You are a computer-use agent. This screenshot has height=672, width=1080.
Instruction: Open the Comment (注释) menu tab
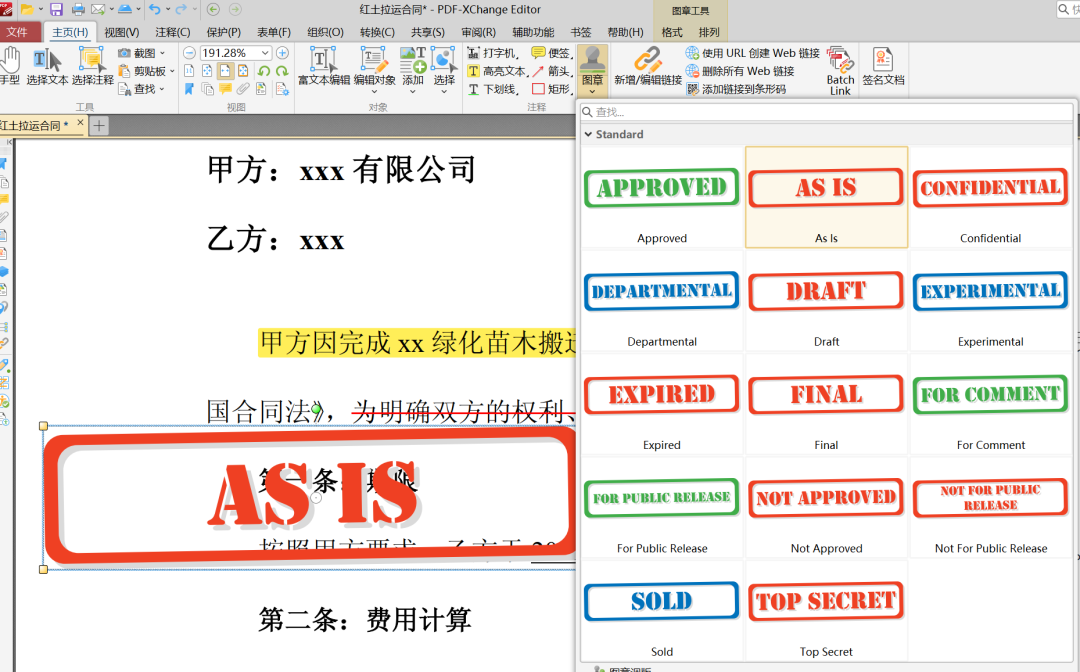172,32
